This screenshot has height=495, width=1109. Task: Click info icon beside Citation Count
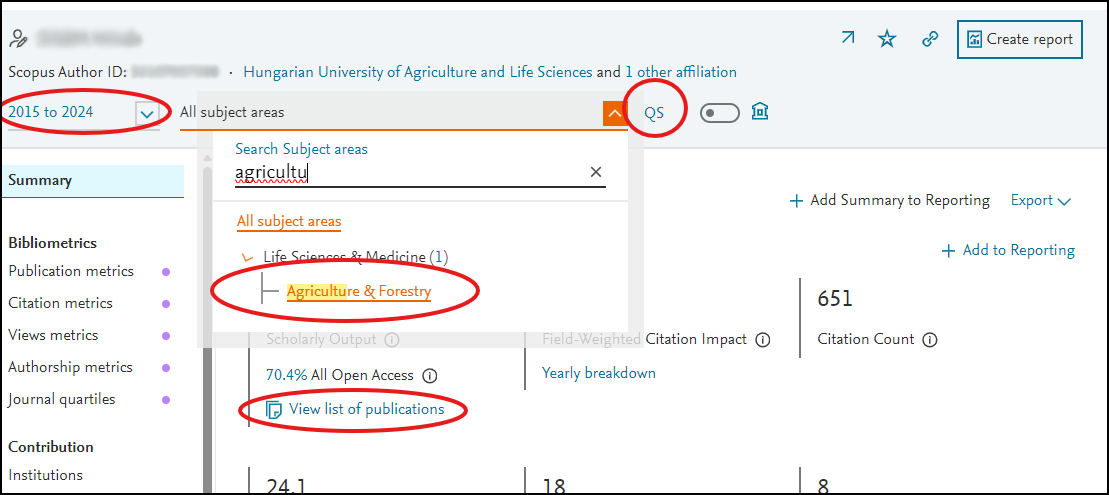click(930, 340)
